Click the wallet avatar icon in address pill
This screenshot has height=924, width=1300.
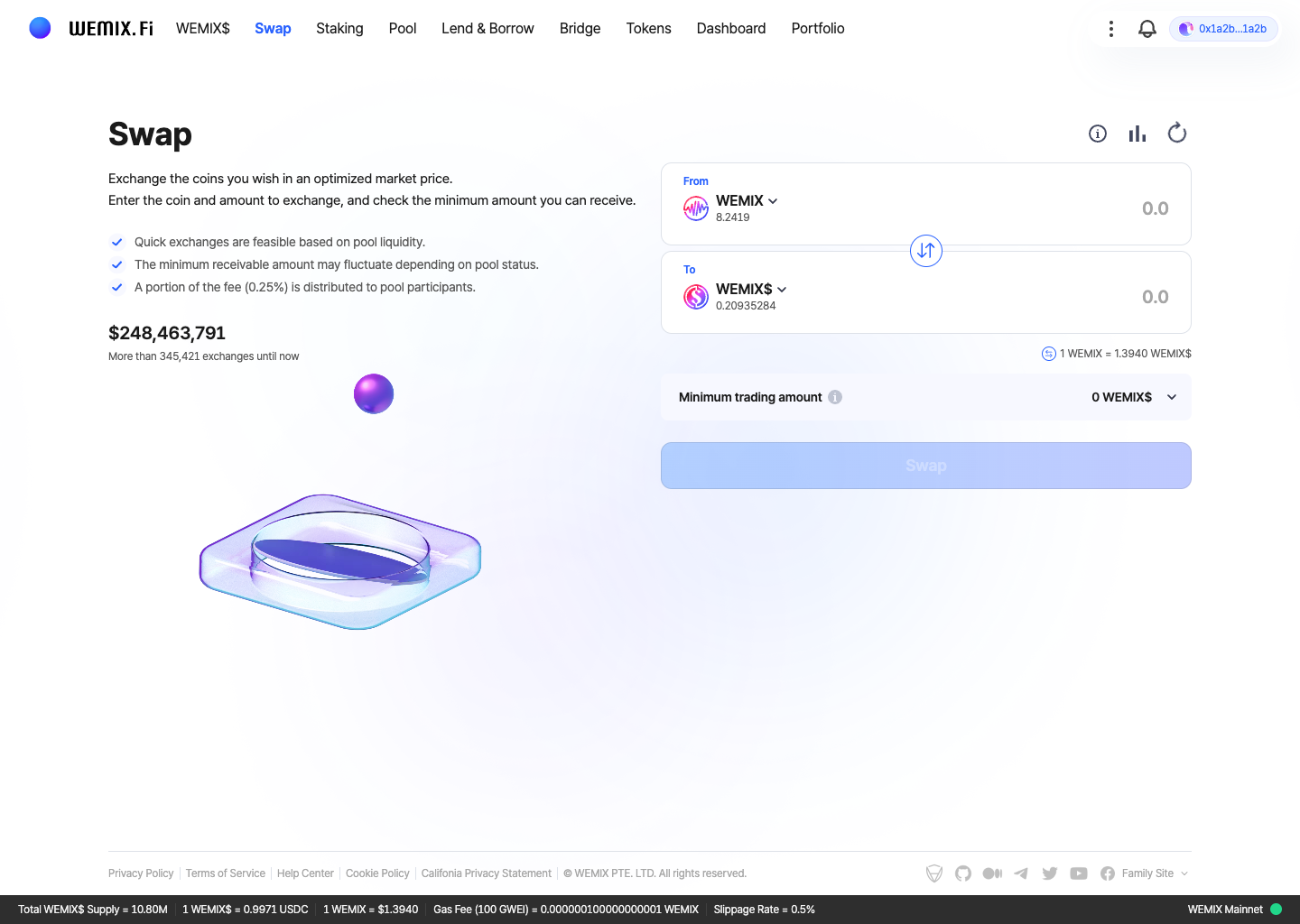(1186, 29)
